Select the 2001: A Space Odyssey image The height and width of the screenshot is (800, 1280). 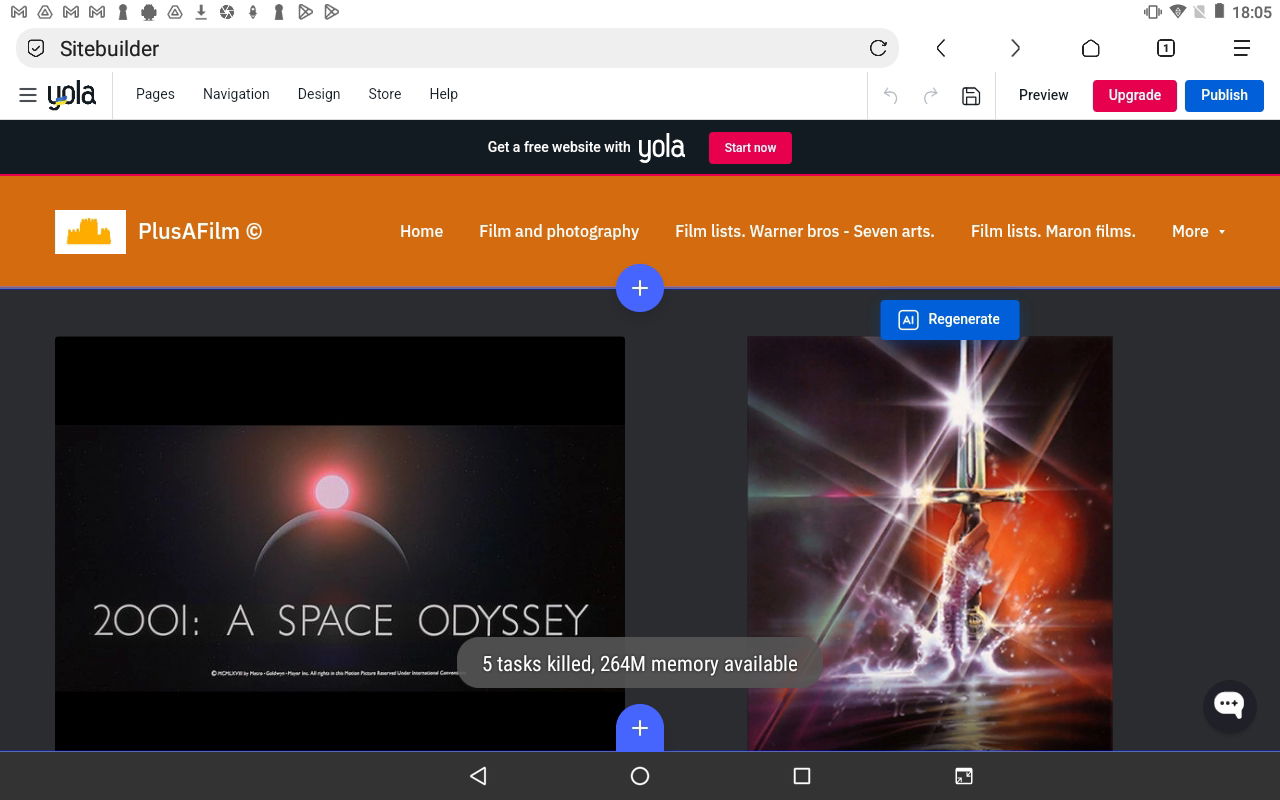pyautogui.click(x=340, y=543)
